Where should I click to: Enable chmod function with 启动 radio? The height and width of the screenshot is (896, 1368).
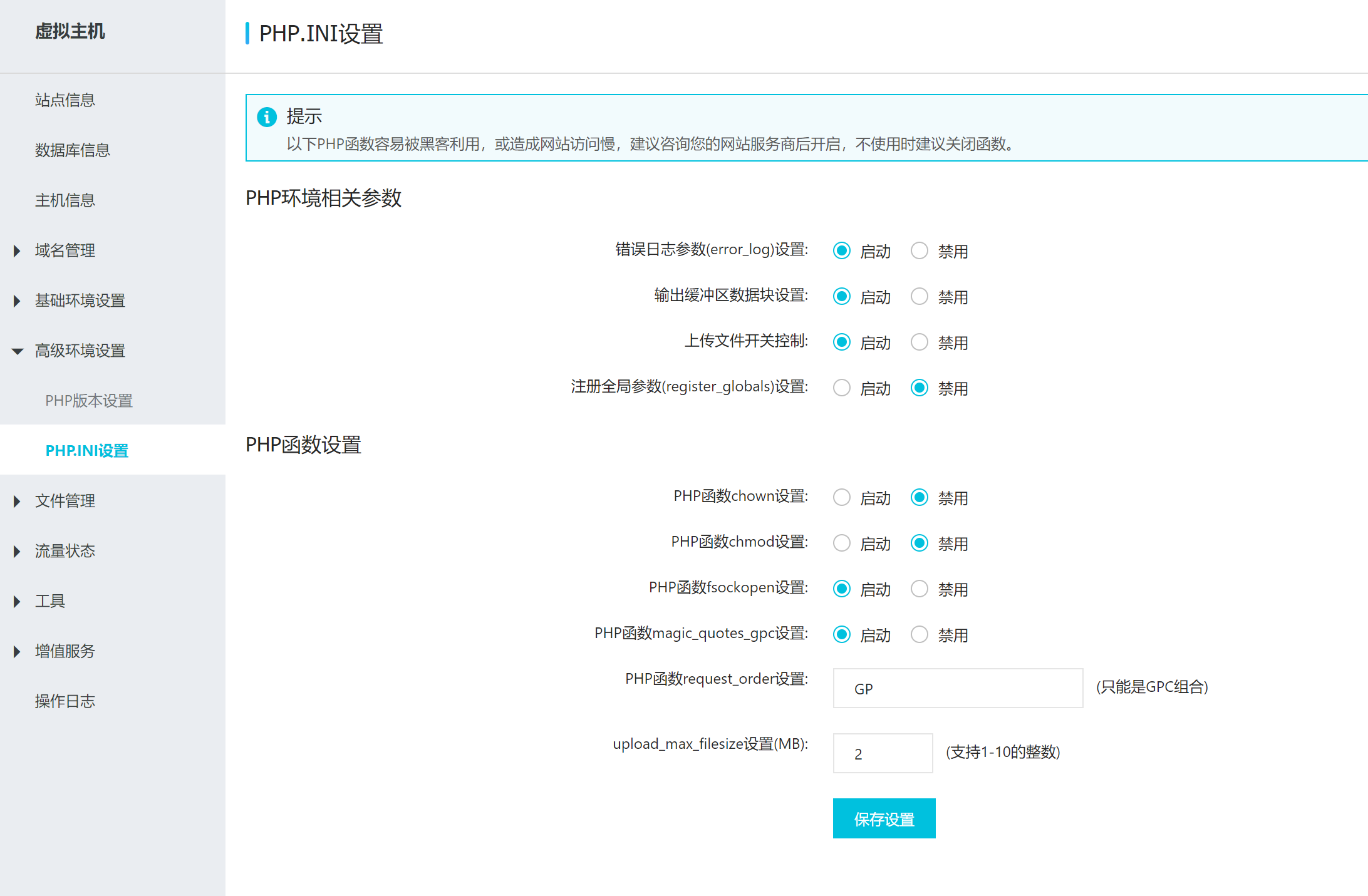pyautogui.click(x=842, y=543)
